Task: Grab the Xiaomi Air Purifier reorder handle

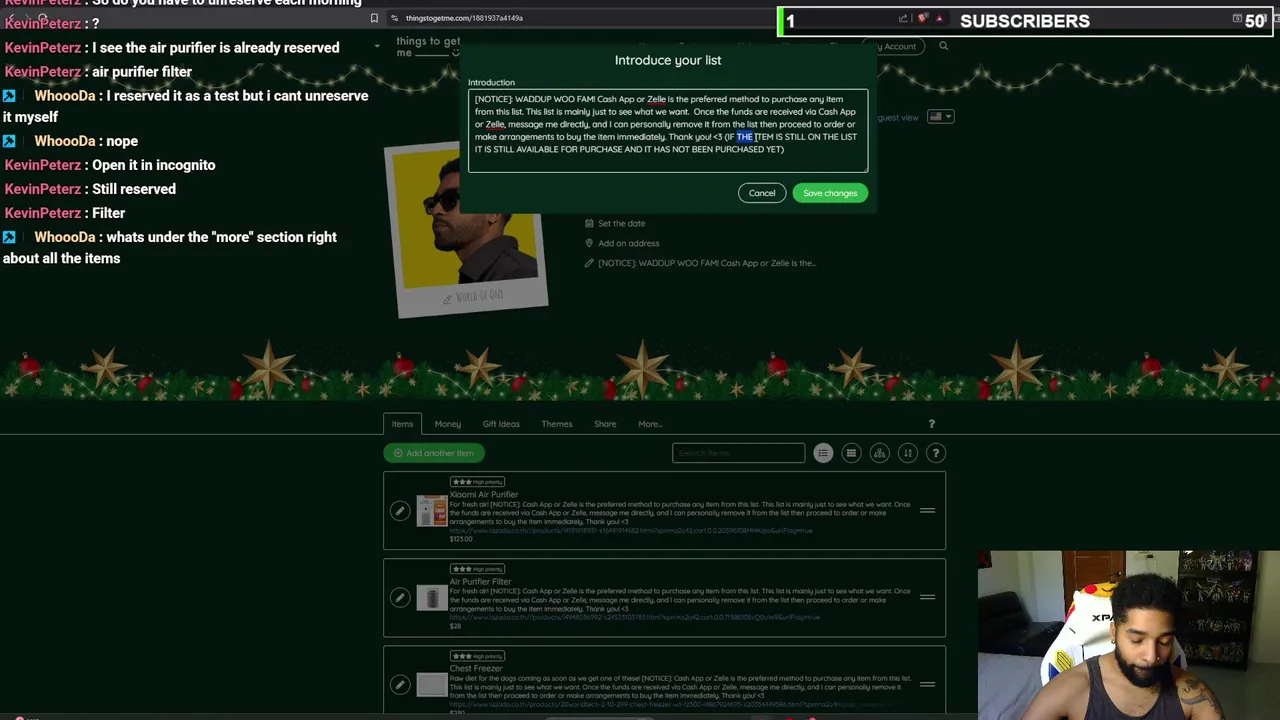Action: tap(927, 511)
